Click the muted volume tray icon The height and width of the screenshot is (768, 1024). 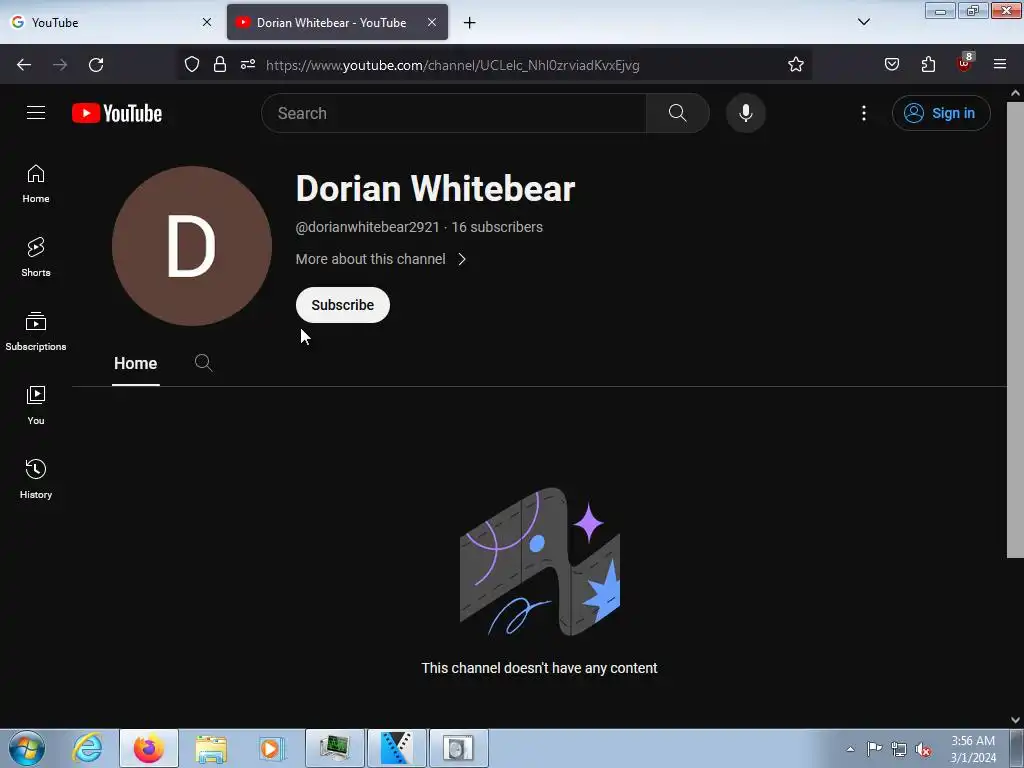[923, 749]
